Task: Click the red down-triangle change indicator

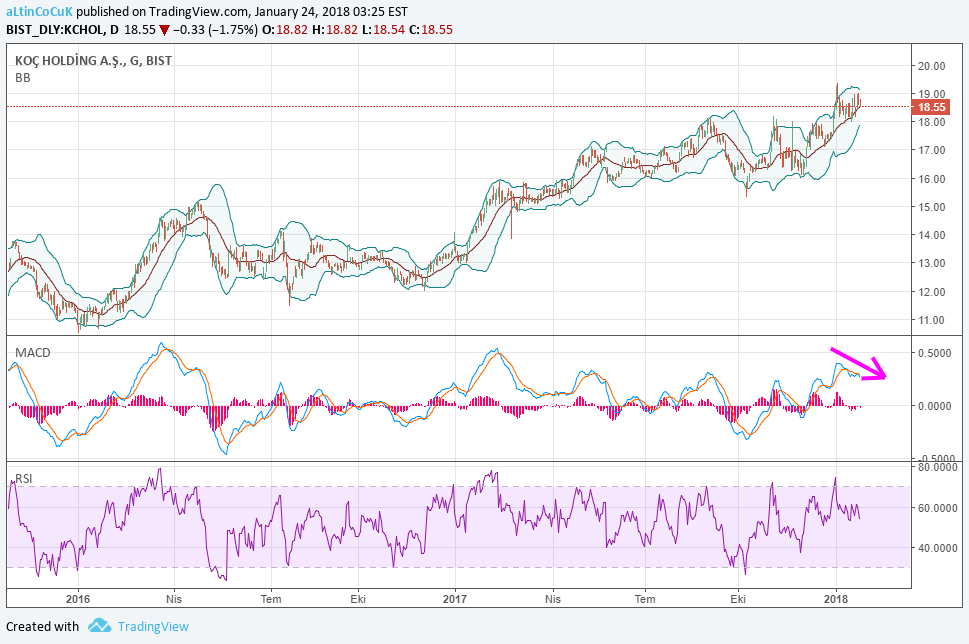Action: point(164,30)
